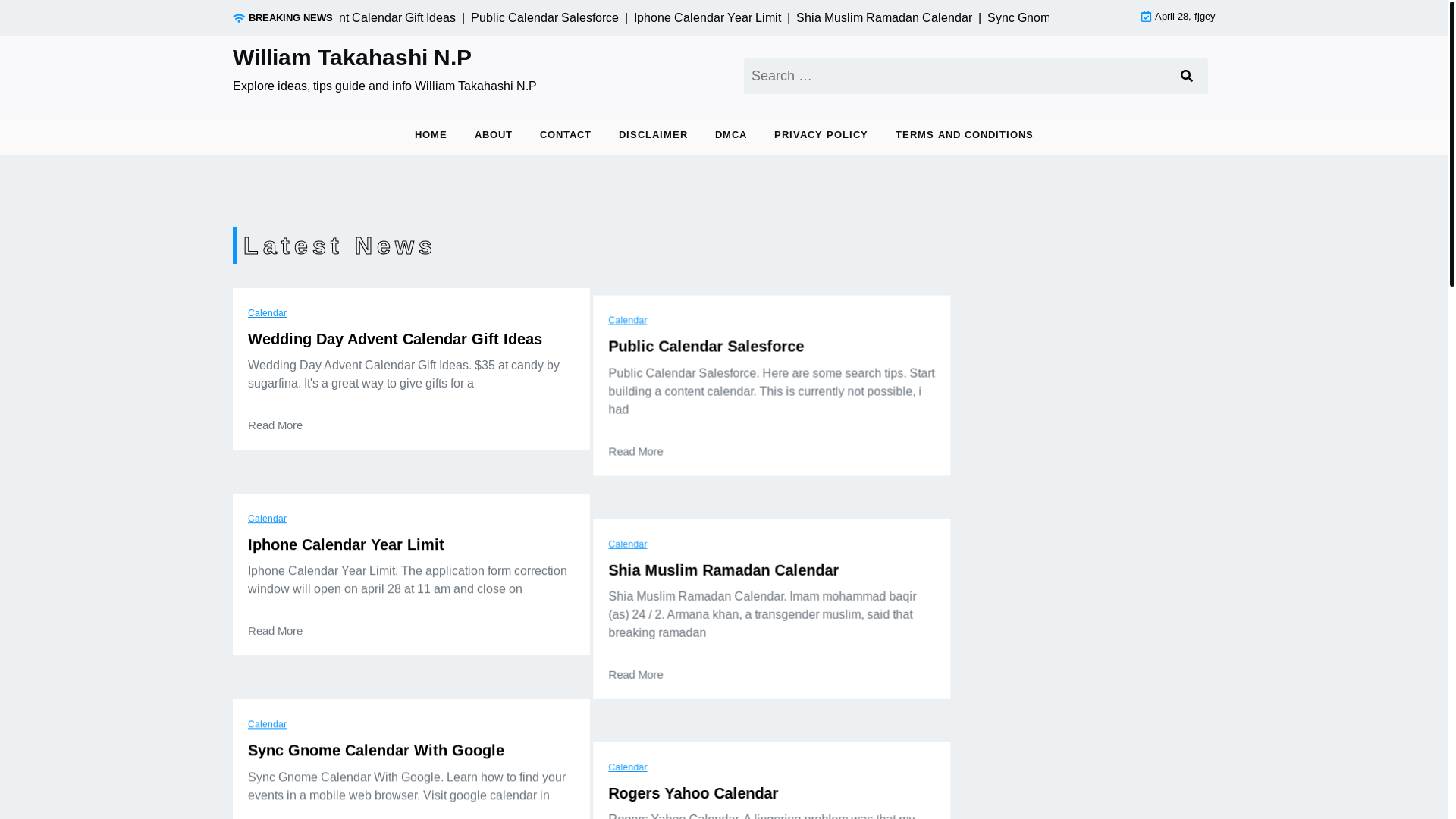Click Calendar category above Shia Muslim Ramadan
This screenshot has width=1456, height=819.
pos(628,544)
